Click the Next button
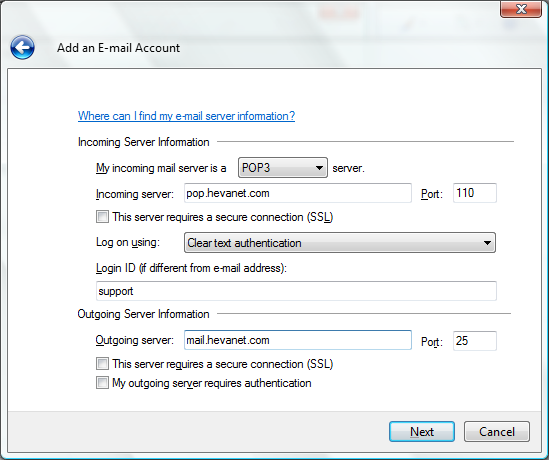The image size is (549, 460). (x=422, y=432)
